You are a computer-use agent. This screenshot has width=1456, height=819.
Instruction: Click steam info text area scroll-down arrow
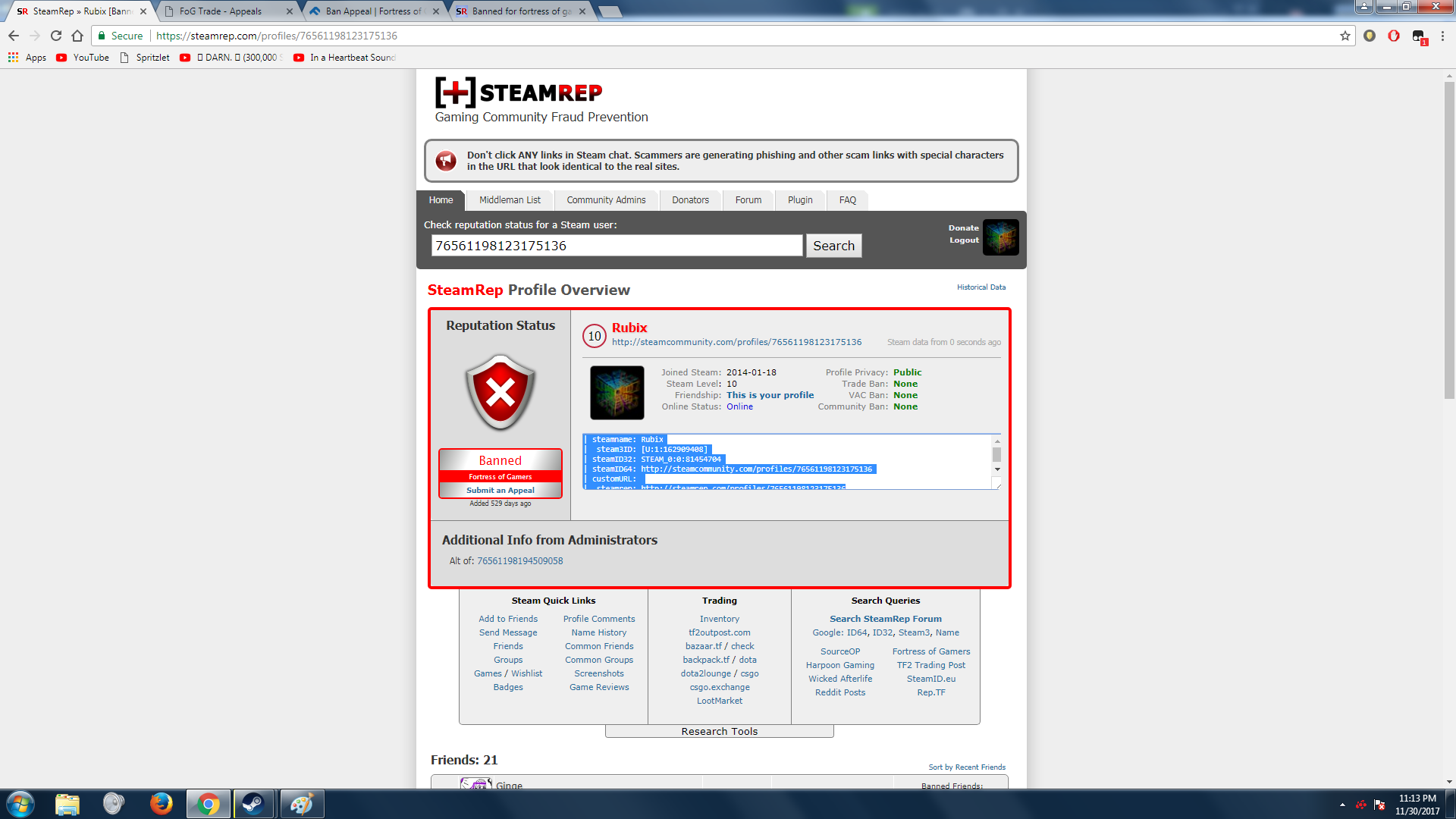pos(997,469)
